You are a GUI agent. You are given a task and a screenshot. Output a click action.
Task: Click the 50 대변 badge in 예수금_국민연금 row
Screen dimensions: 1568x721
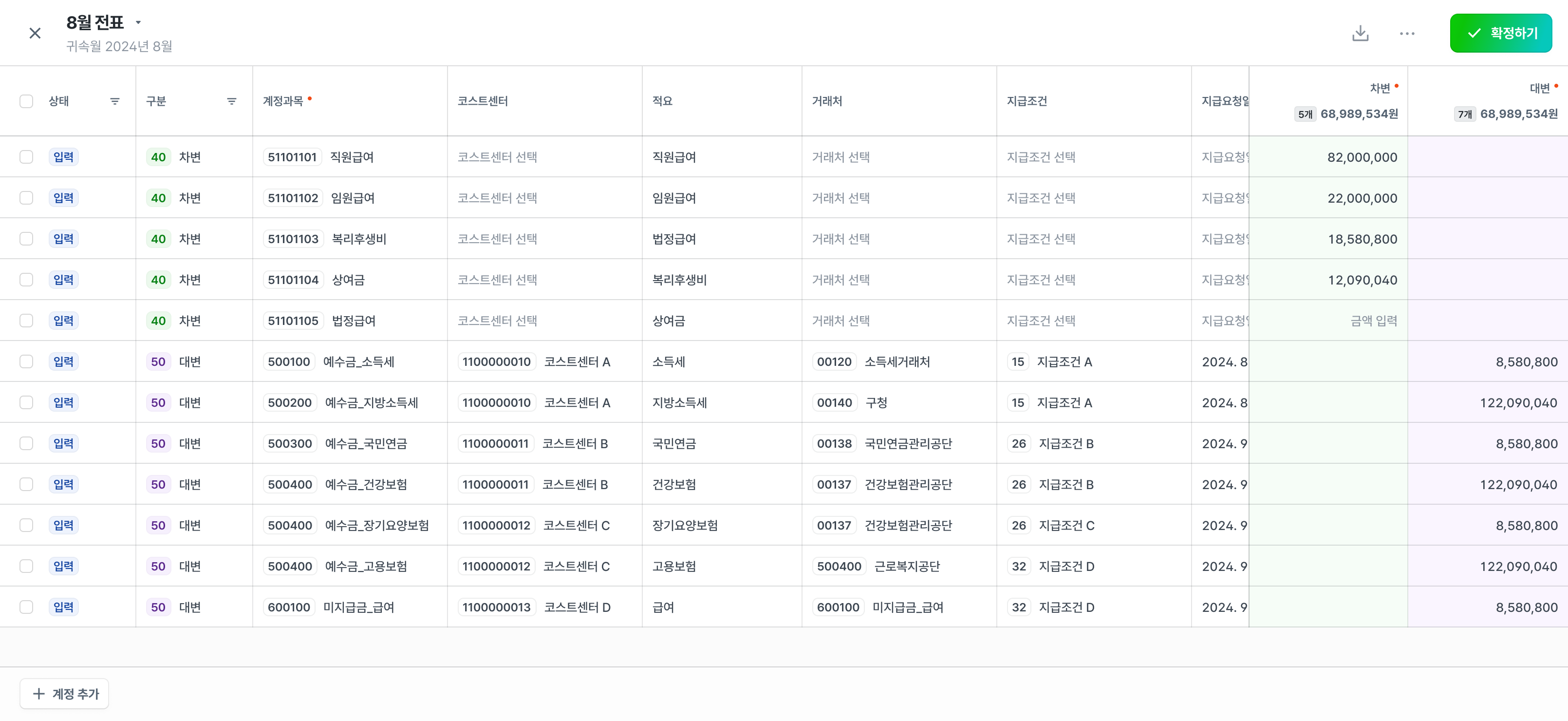click(x=158, y=443)
